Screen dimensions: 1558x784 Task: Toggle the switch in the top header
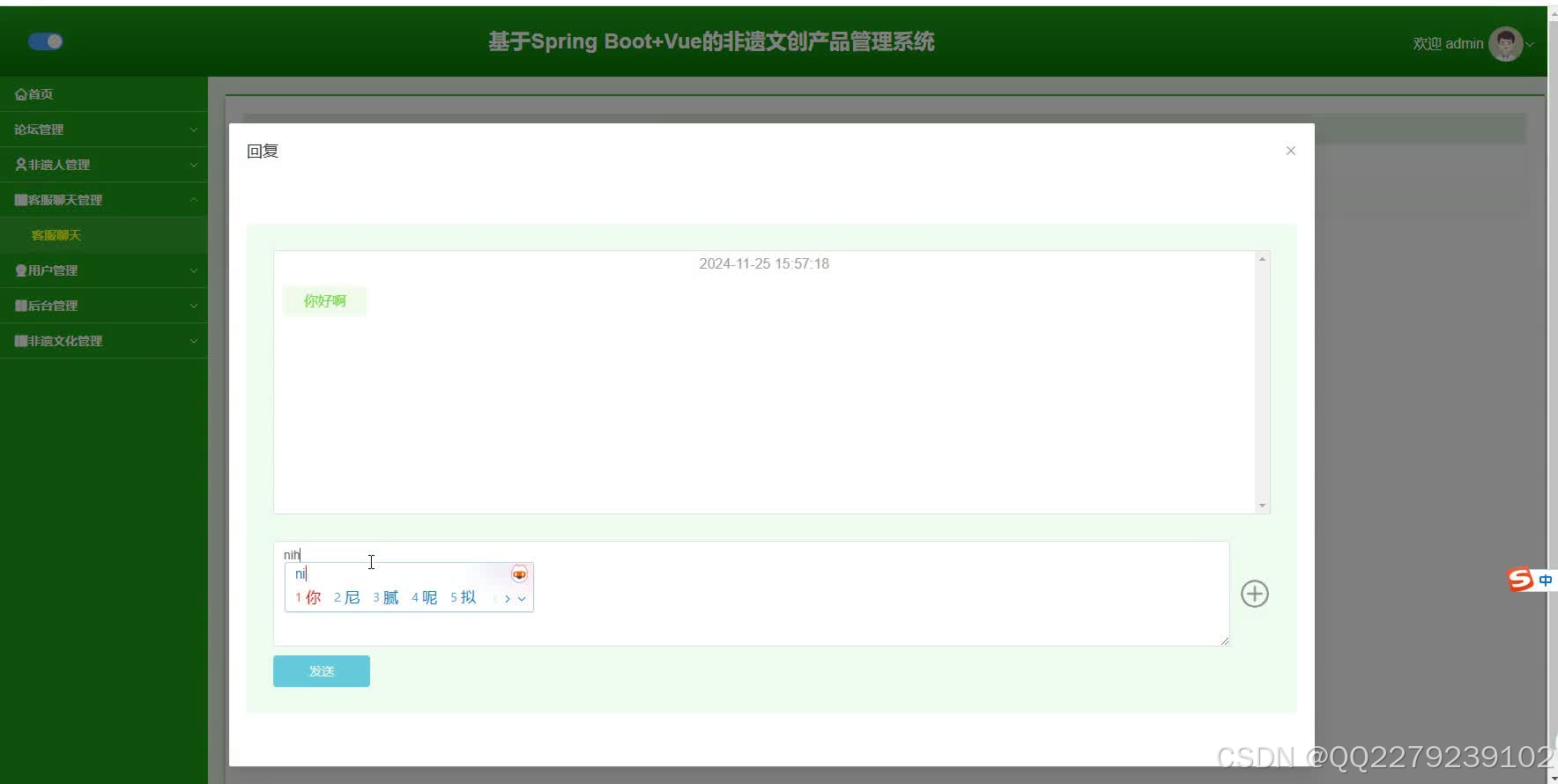pos(45,41)
